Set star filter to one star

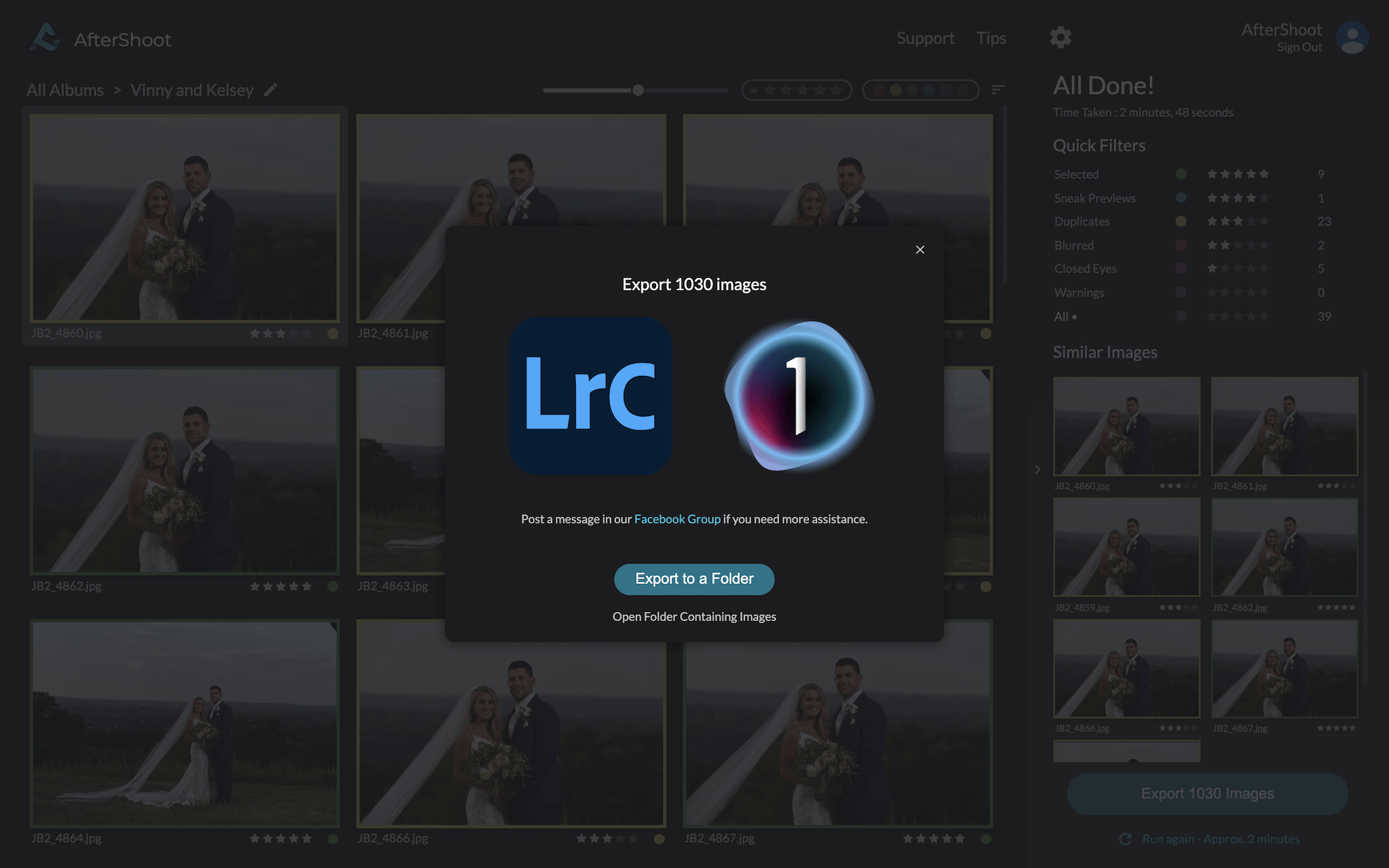point(770,90)
